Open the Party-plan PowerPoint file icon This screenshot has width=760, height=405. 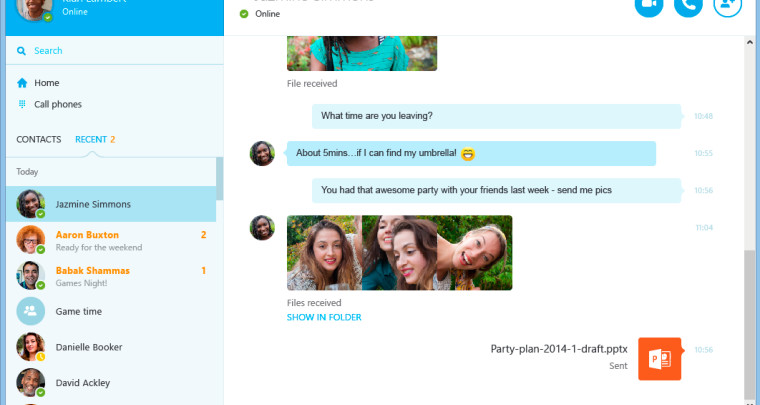coord(660,359)
